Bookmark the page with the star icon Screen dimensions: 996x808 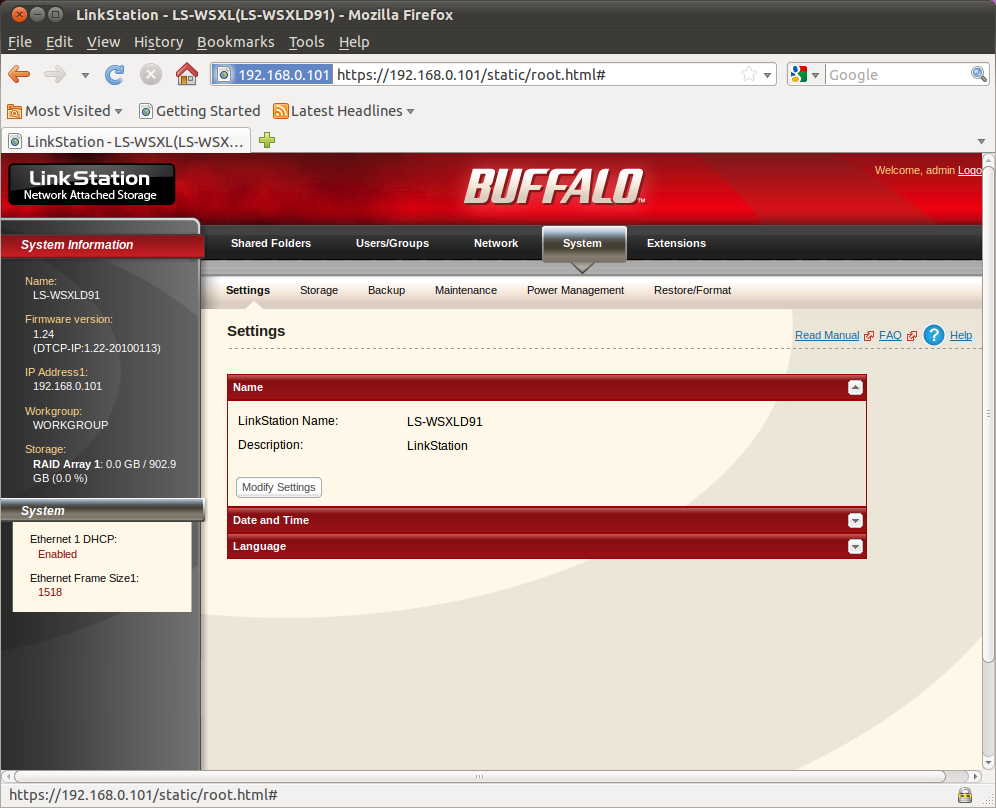[749, 74]
